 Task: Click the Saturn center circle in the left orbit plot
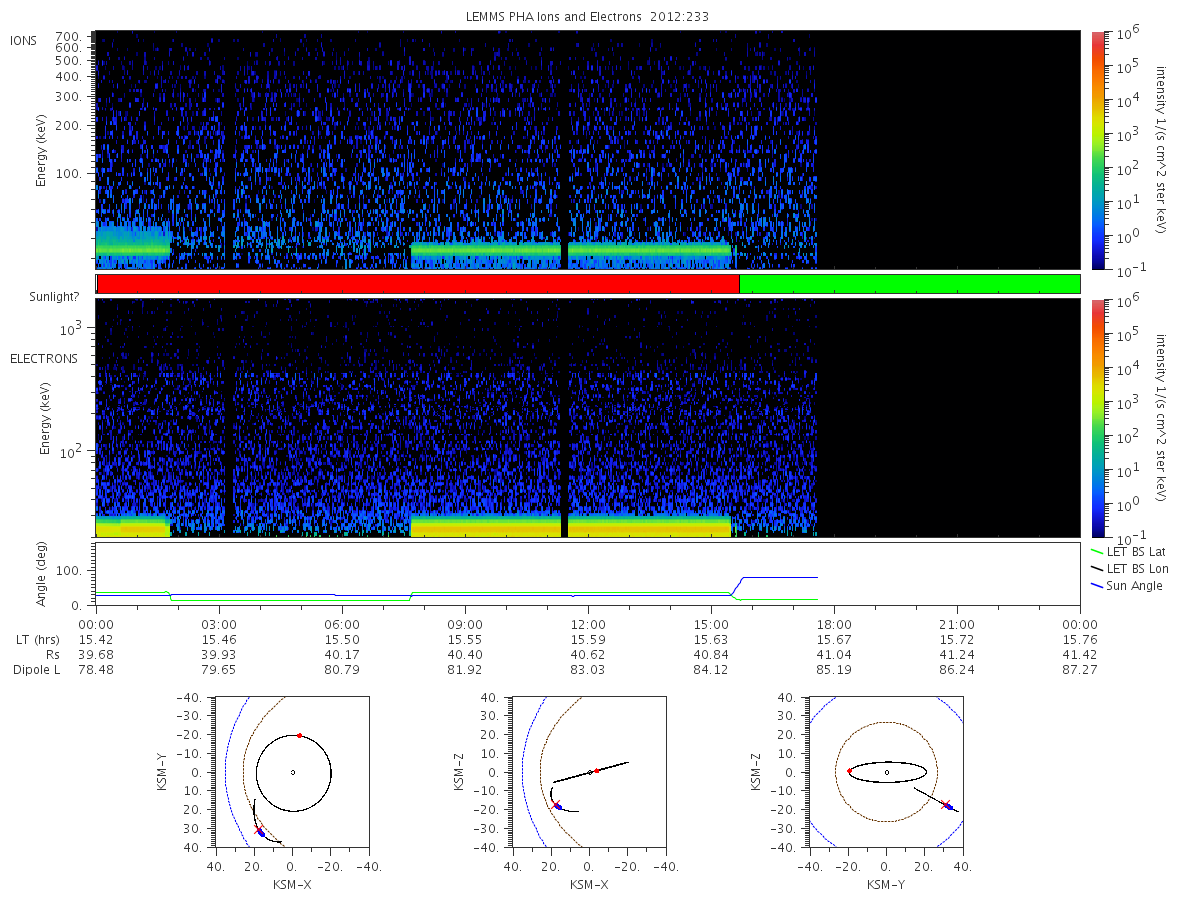point(292,772)
